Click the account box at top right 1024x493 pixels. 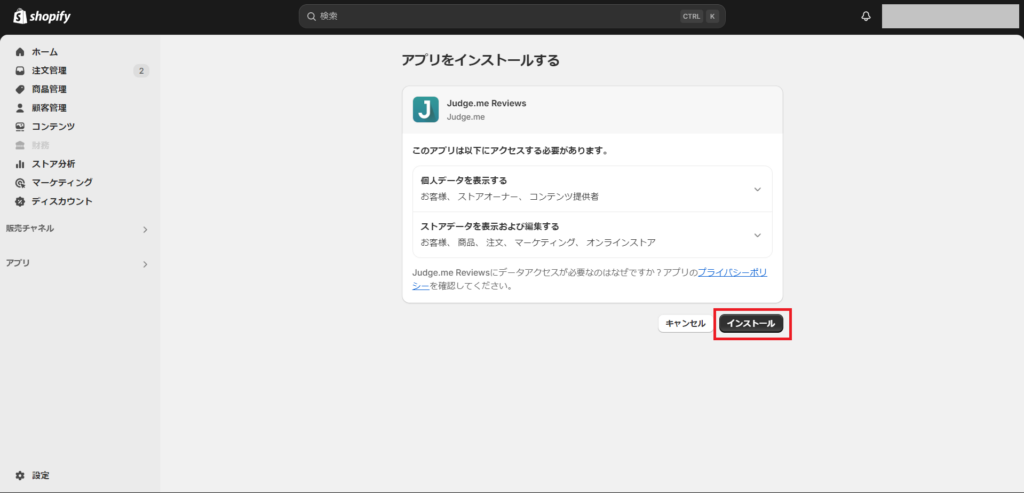[x=950, y=16]
